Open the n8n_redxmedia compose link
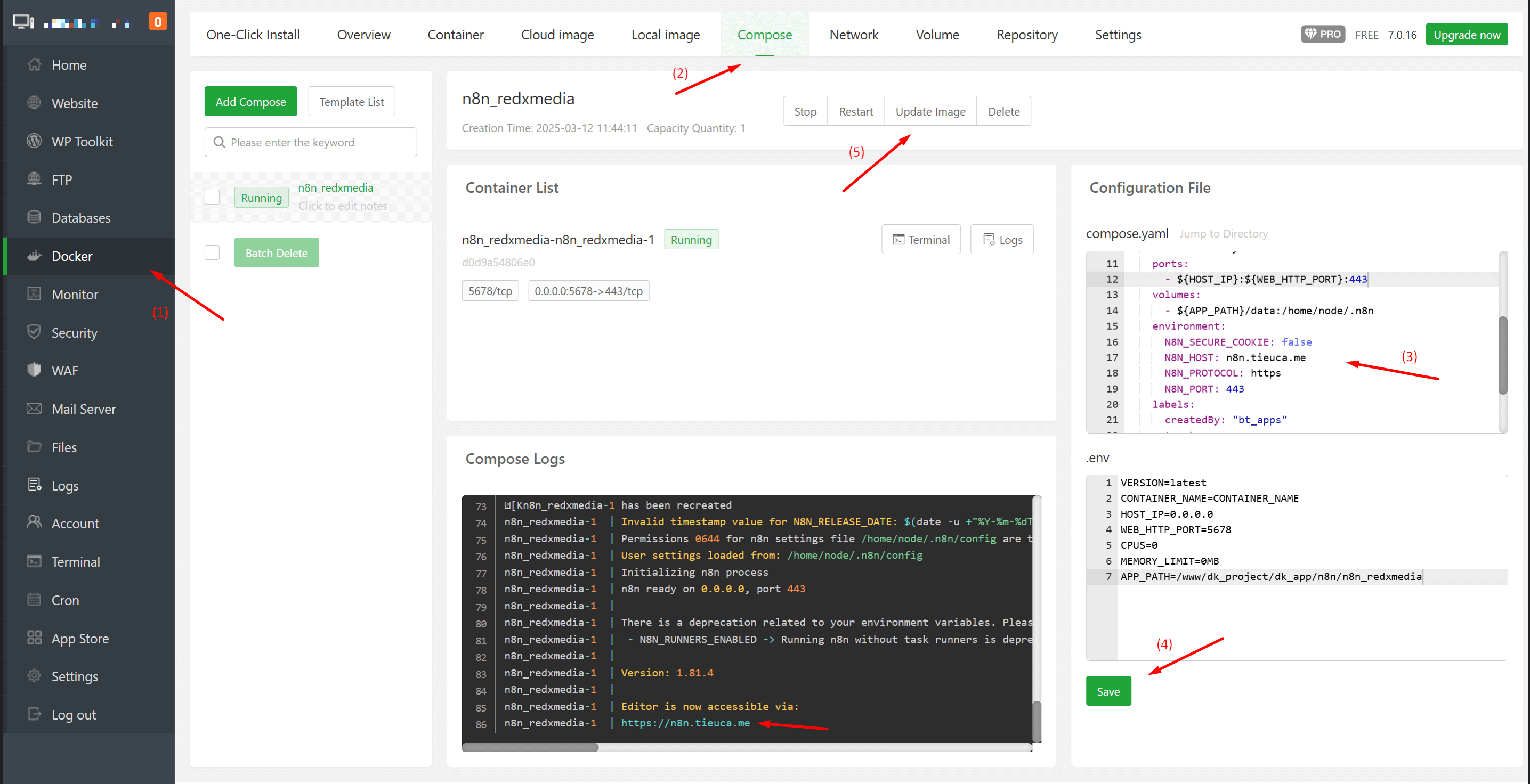 [336, 187]
